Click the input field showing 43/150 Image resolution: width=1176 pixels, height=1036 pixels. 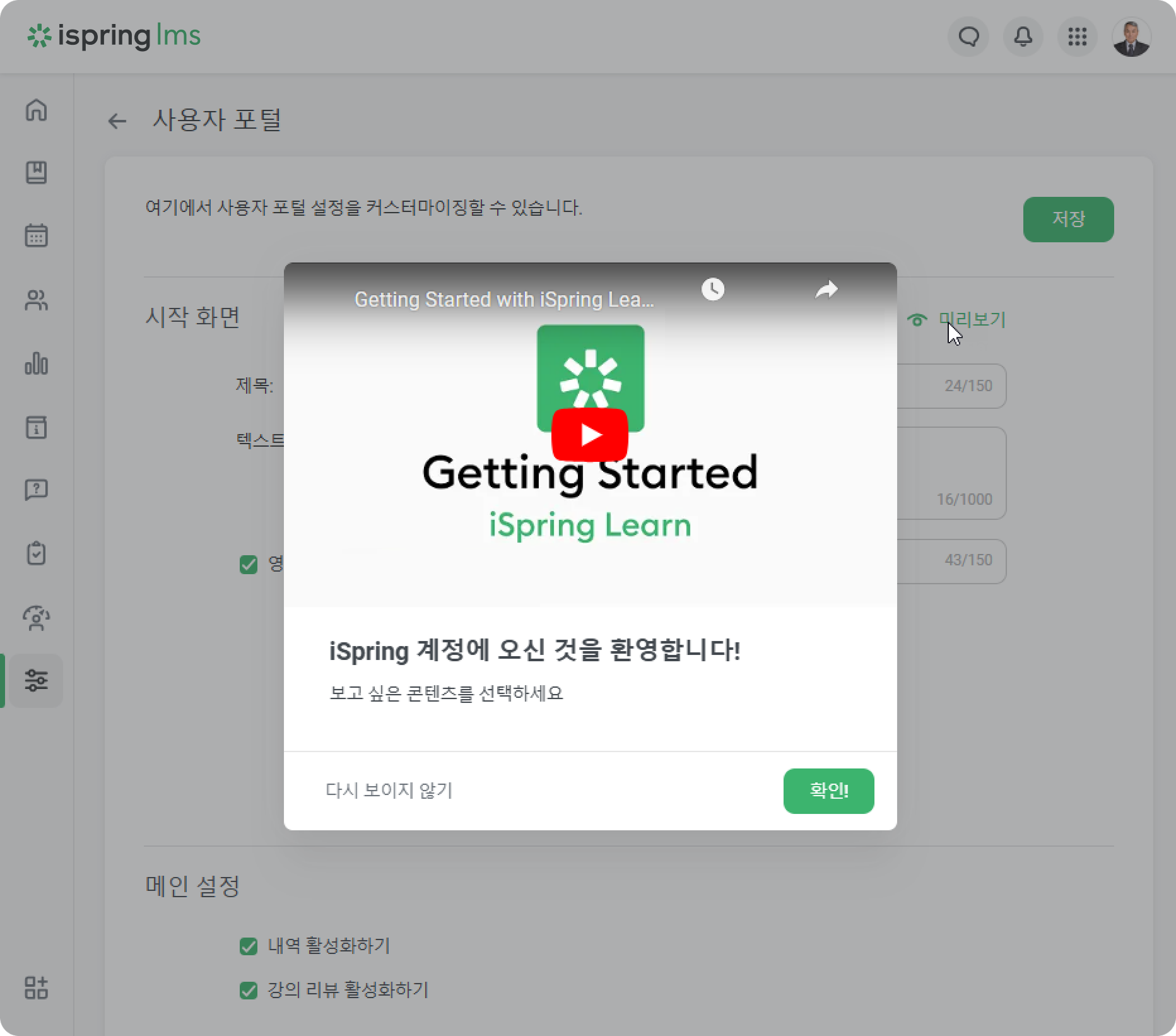[x=950, y=561]
